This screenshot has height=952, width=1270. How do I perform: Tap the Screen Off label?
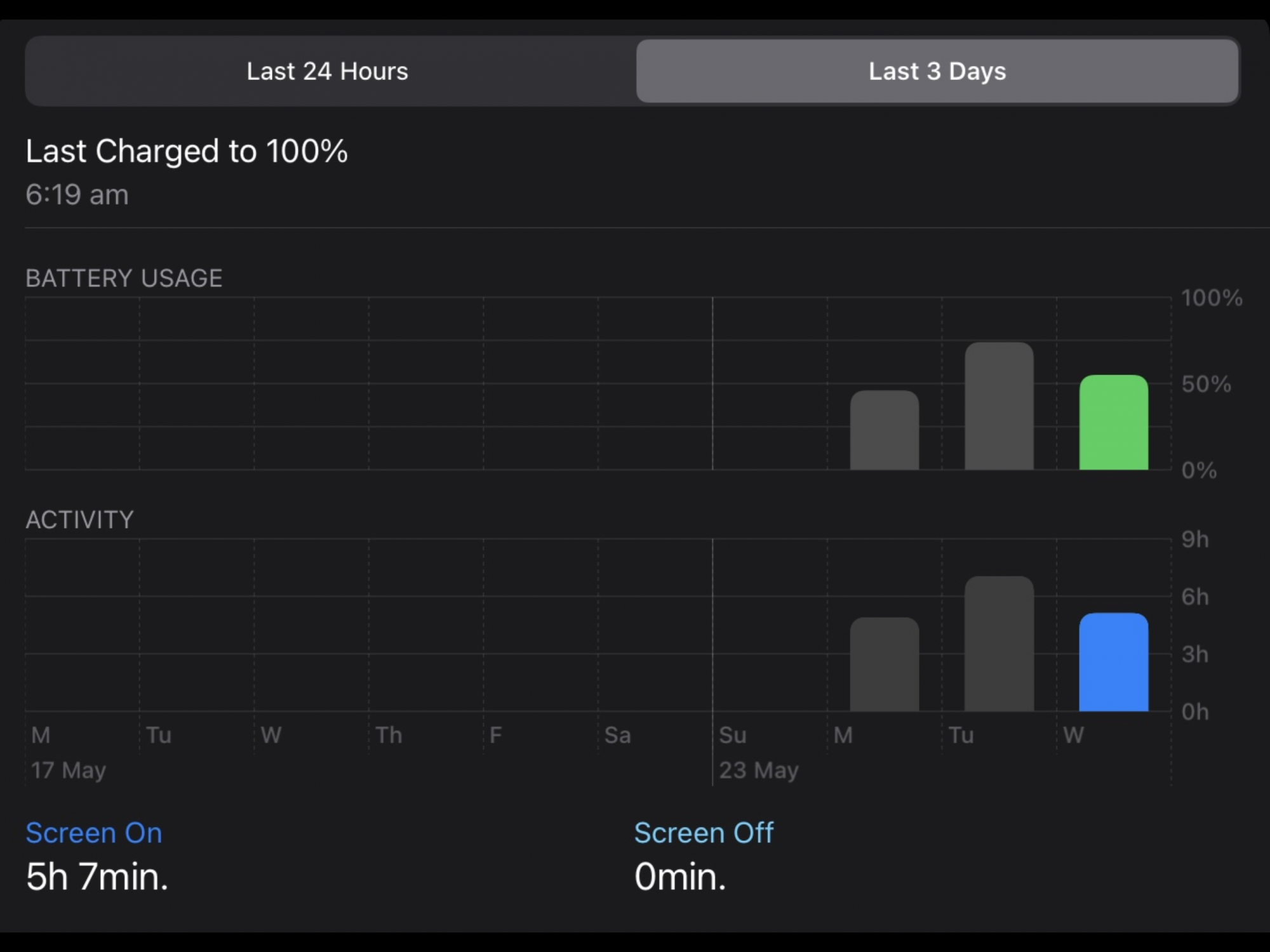pyautogui.click(x=704, y=833)
